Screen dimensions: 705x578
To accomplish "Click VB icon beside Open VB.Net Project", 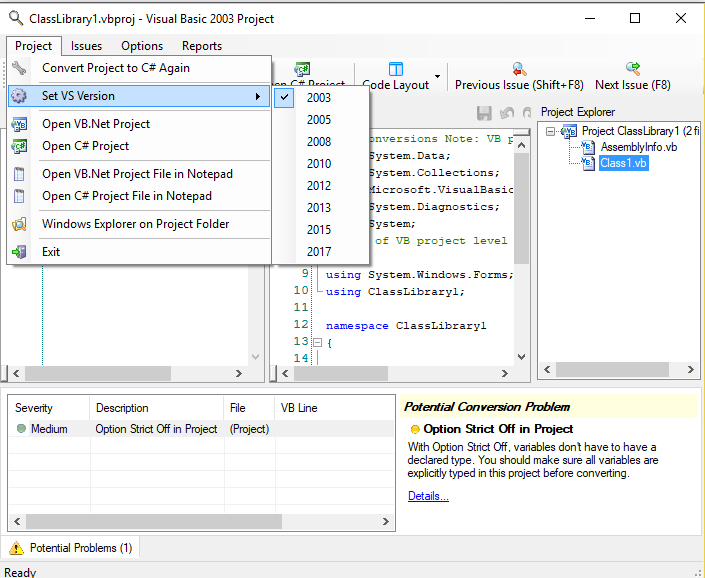I will point(19,124).
